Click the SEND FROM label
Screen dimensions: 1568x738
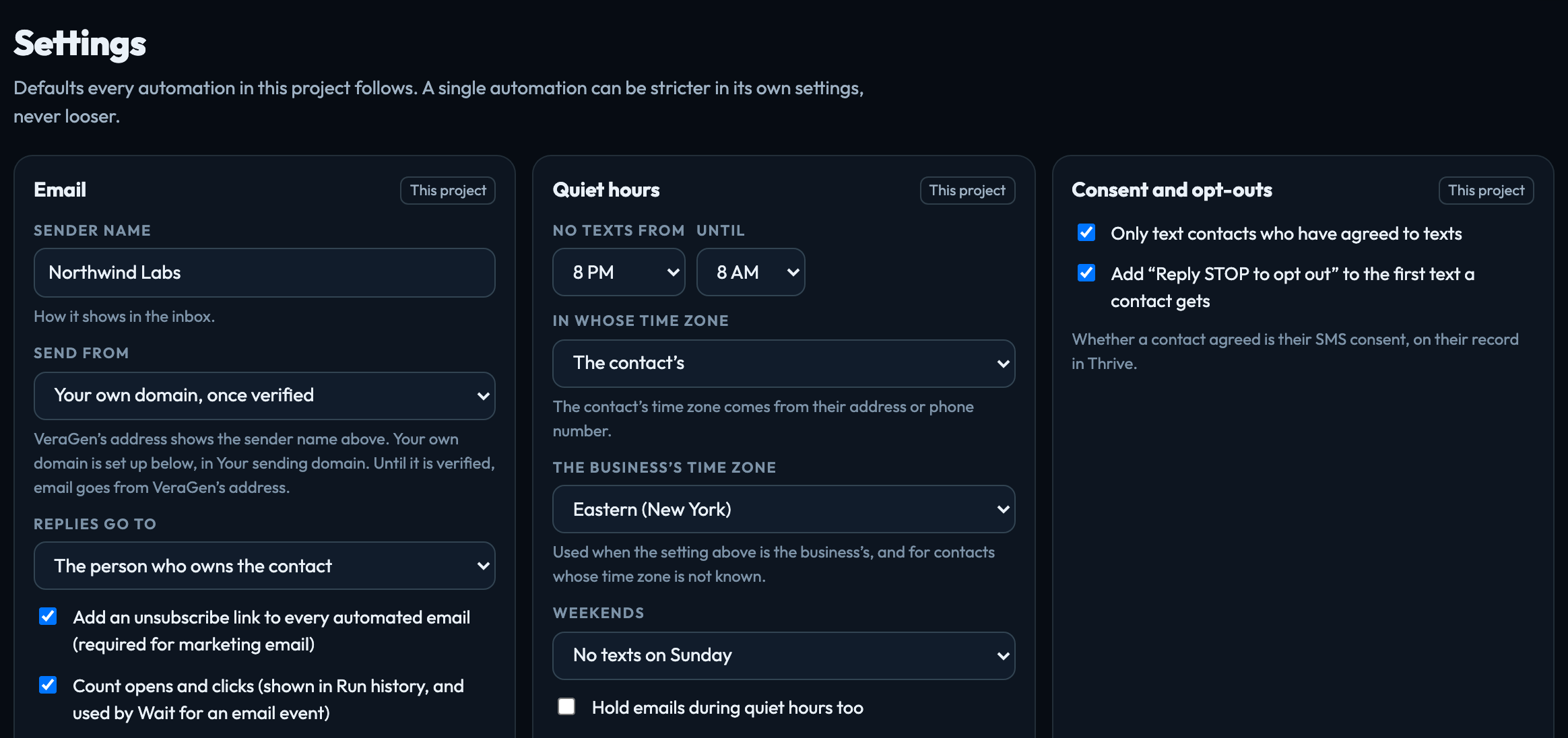tap(81, 353)
